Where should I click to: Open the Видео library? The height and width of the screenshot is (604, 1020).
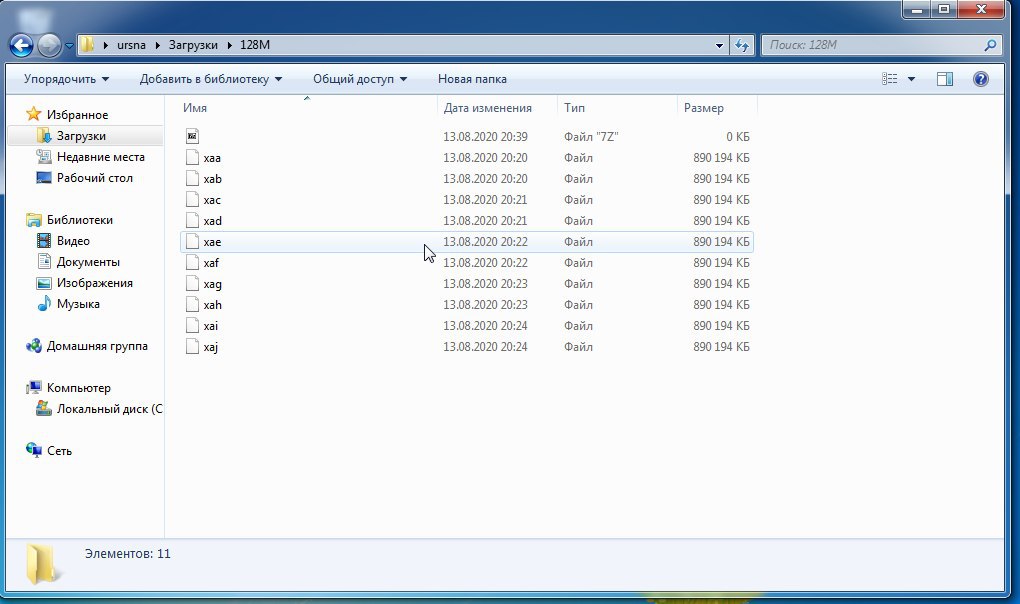pyautogui.click(x=74, y=241)
